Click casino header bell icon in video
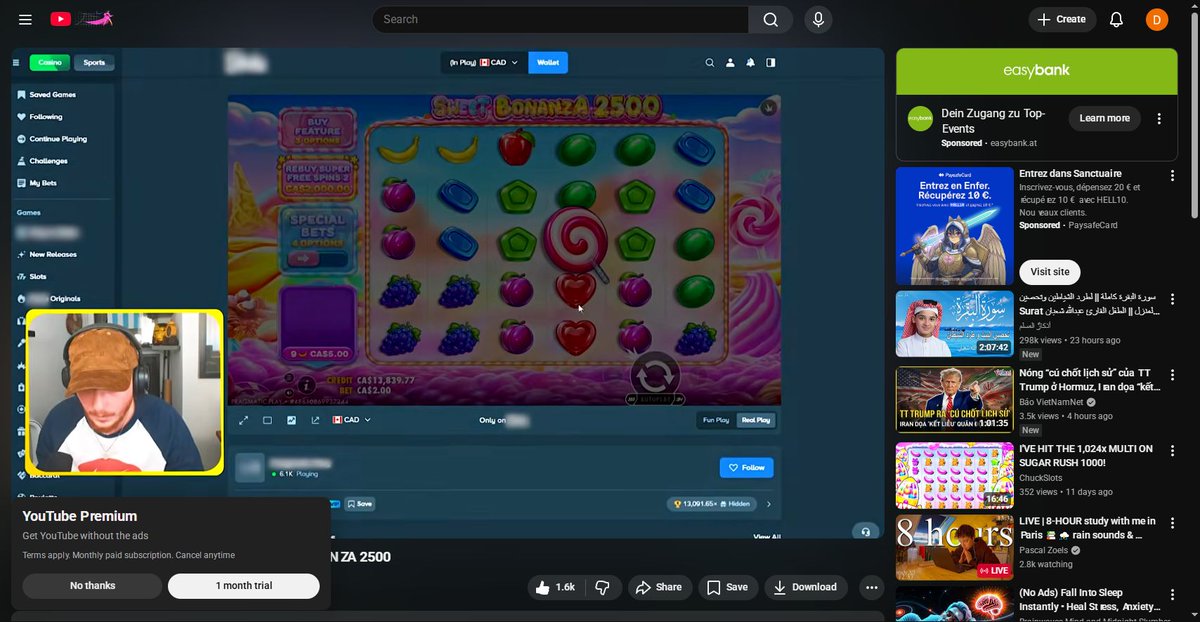 (x=750, y=62)
